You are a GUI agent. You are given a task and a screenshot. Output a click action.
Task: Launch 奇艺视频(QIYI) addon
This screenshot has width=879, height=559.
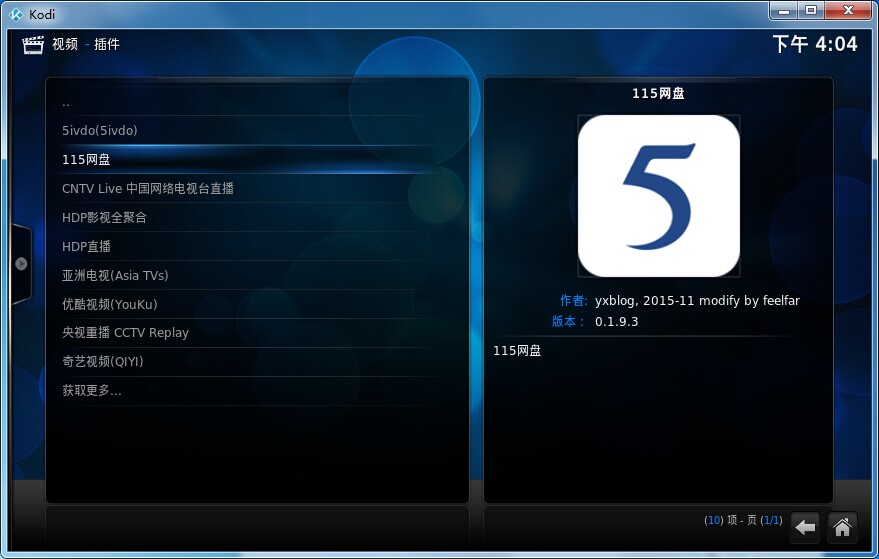[x=103, y=362]
